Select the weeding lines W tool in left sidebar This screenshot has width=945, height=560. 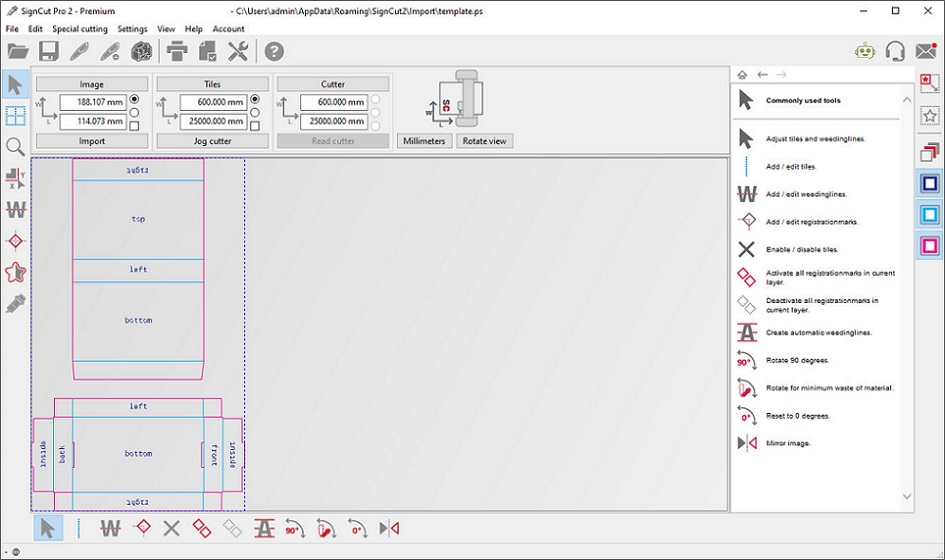click(x=15, y=210)
